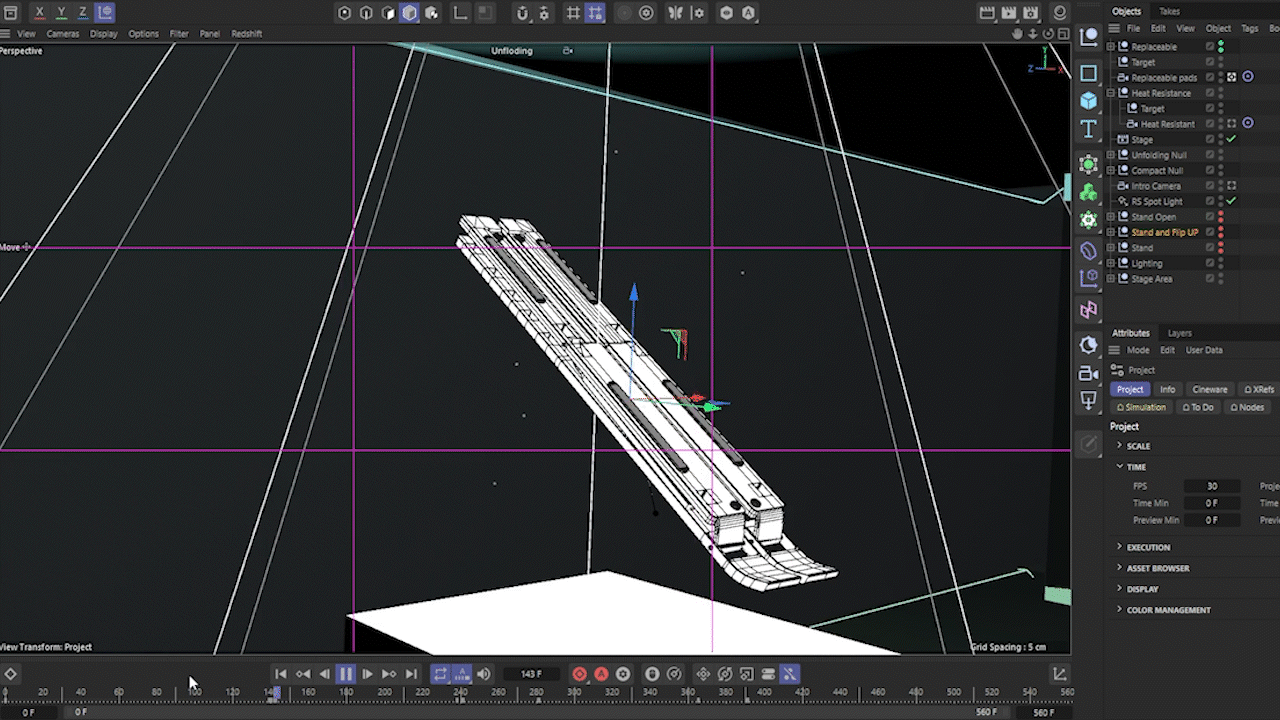Toggle the Y axis lock

coord(61,13)
